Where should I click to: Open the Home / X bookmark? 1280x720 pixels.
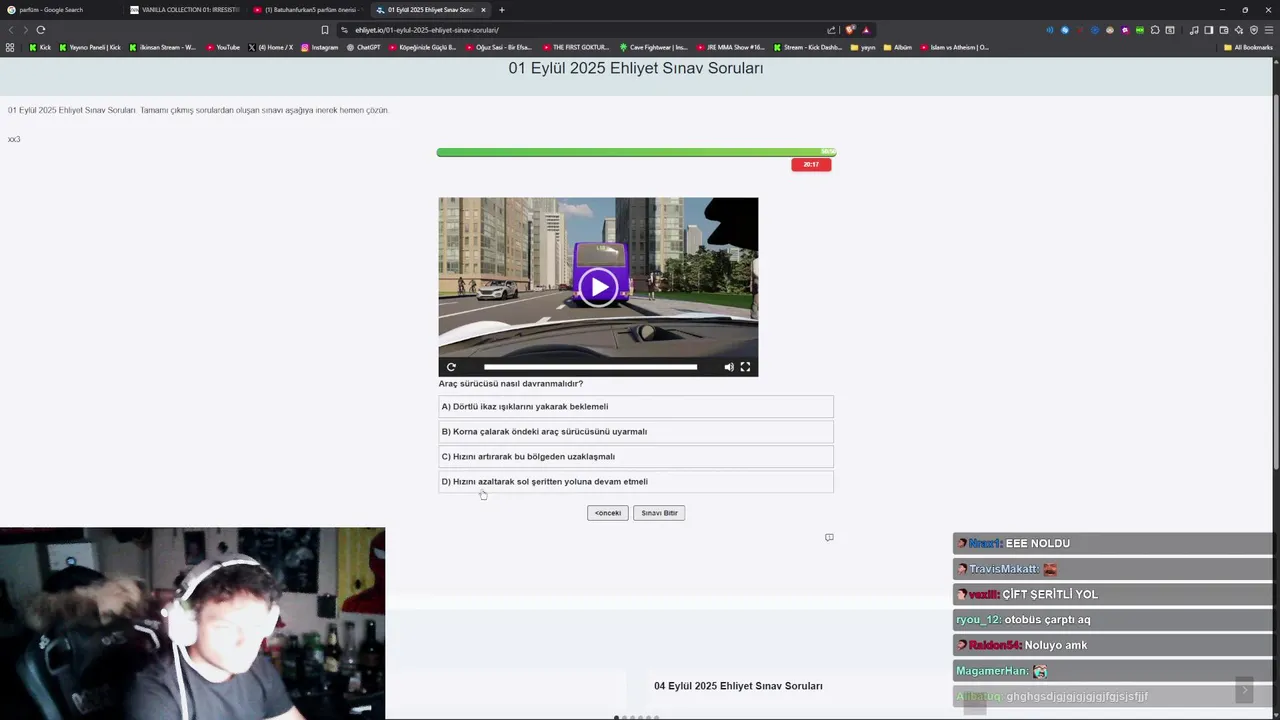(x=271, y=47)
